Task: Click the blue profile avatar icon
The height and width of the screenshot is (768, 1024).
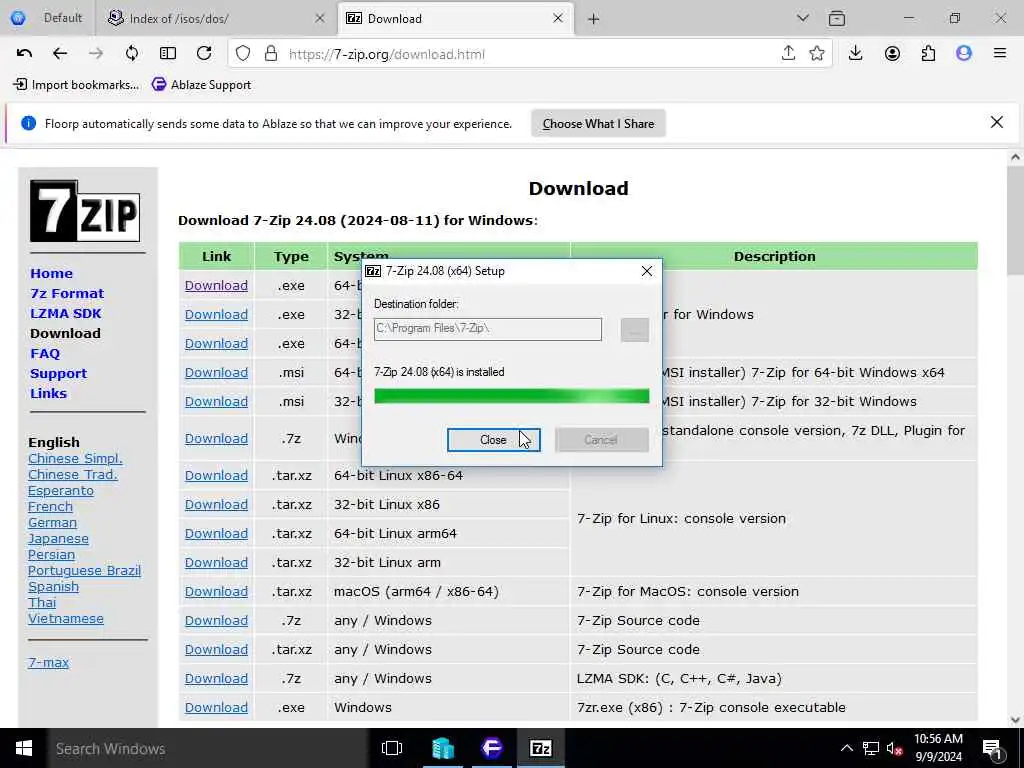Action: (x=964, y=54)
